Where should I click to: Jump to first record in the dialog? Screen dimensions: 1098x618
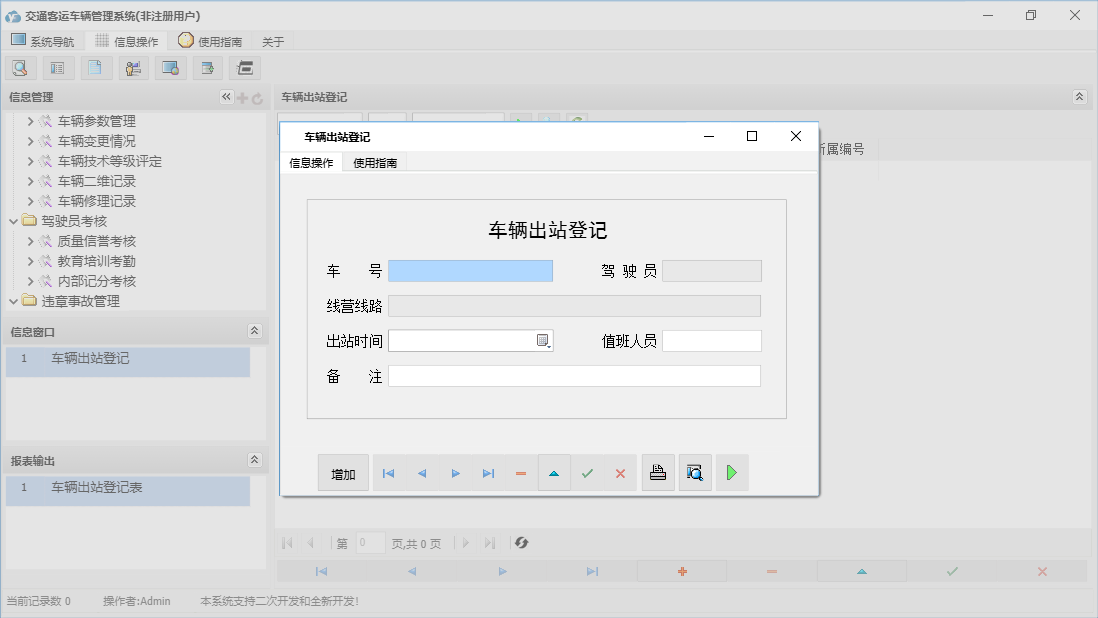[x=388, y=472]
